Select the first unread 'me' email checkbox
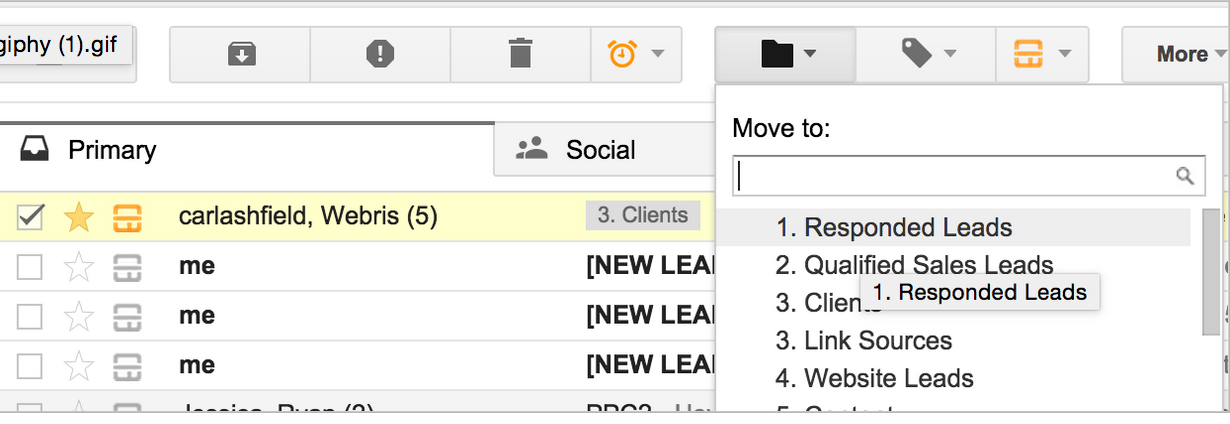 (x=31, y=266)
